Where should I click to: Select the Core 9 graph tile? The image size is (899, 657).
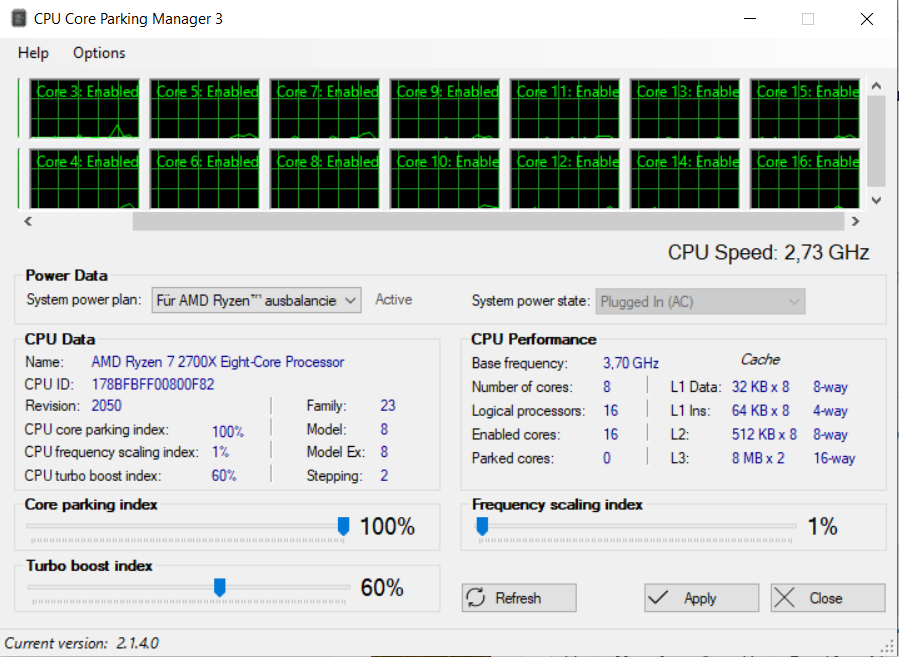[445, 109]
